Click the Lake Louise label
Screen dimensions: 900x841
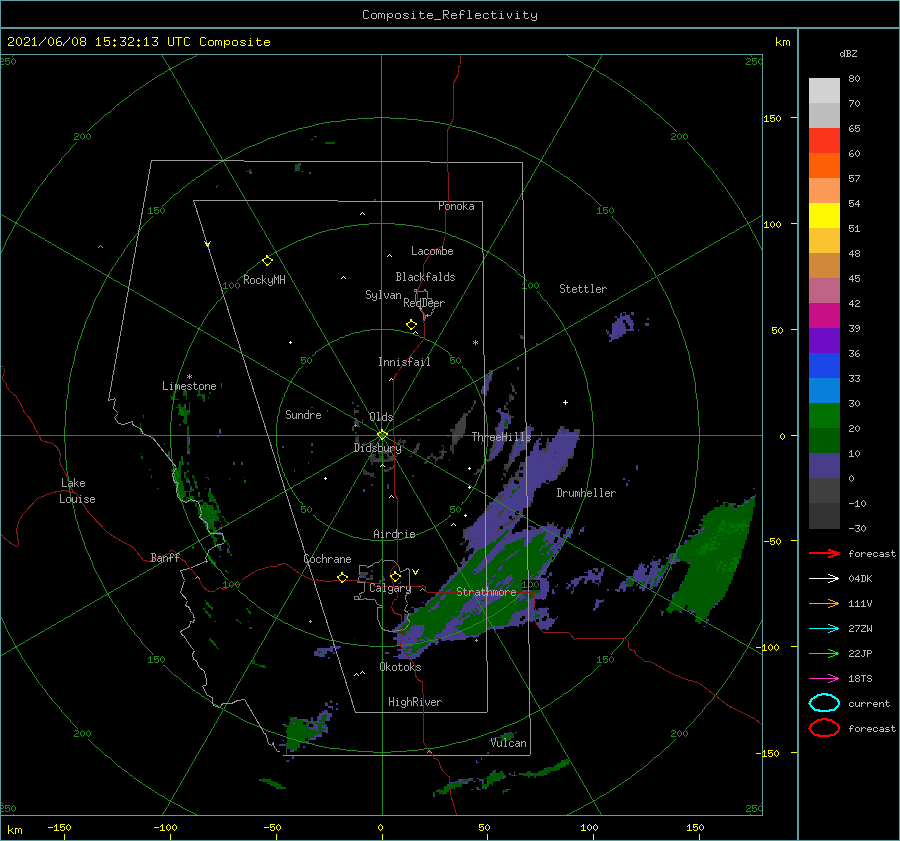tap(77, 491)
